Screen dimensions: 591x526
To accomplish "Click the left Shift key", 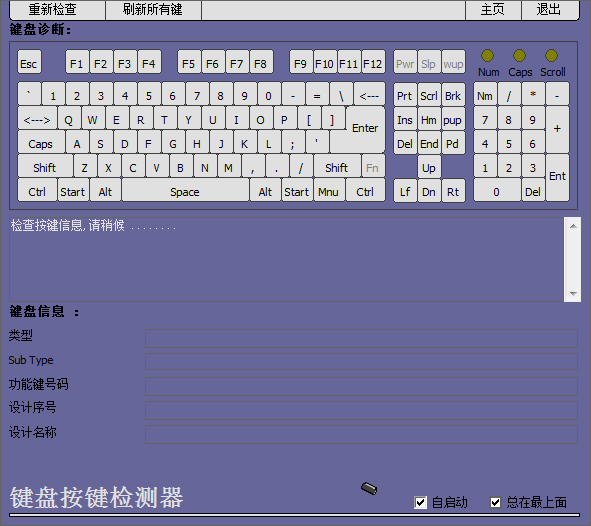I will 45,166.
